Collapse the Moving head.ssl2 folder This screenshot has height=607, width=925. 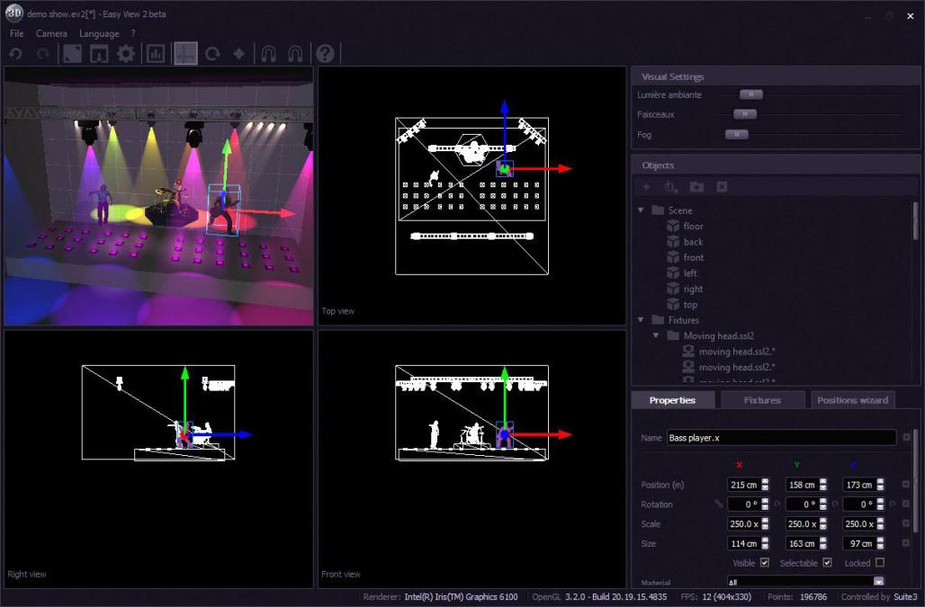pos(657,336)
